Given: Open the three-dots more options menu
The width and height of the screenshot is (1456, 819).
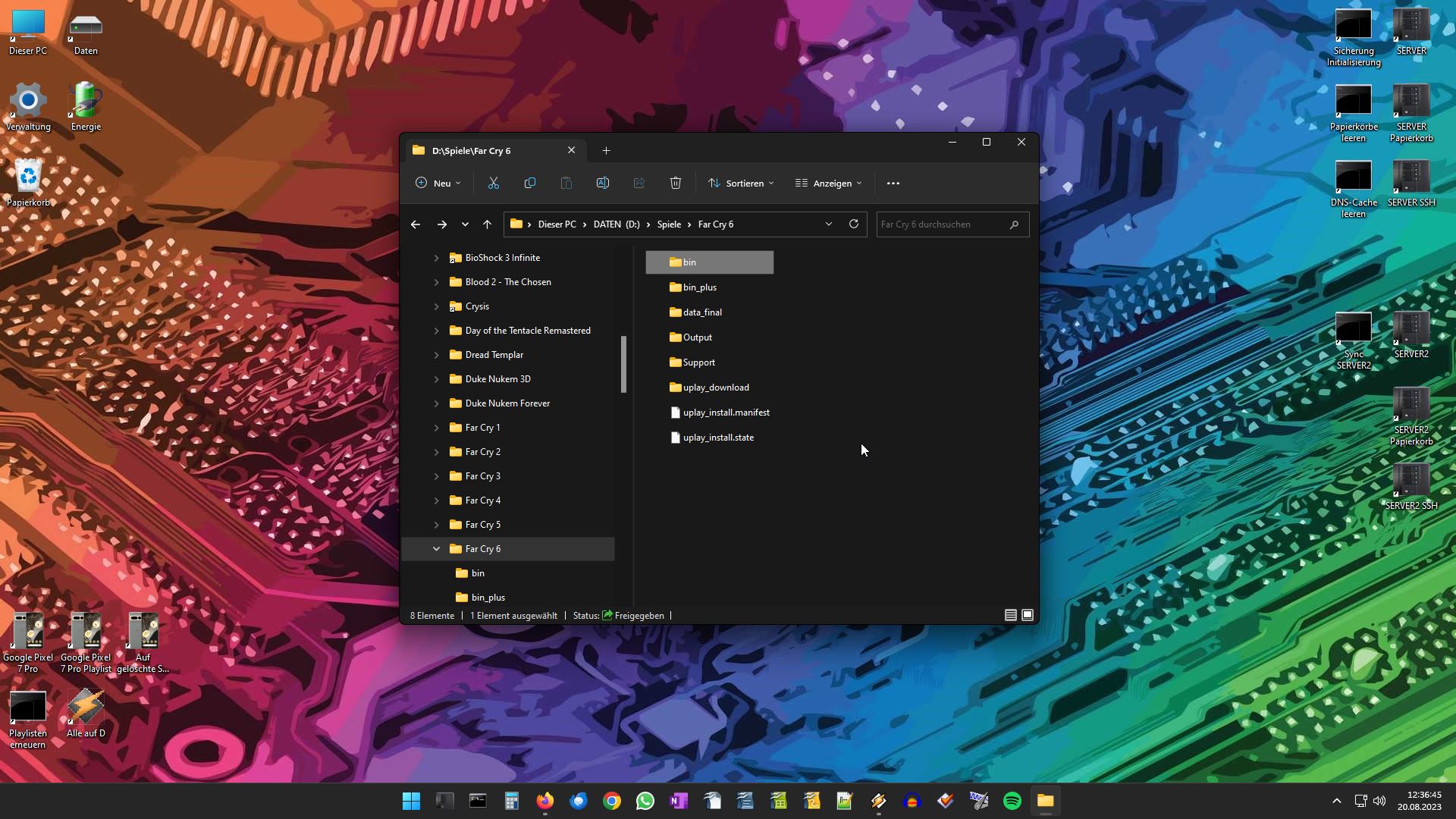Looking at the screenshot, I should tap(893, 183).
